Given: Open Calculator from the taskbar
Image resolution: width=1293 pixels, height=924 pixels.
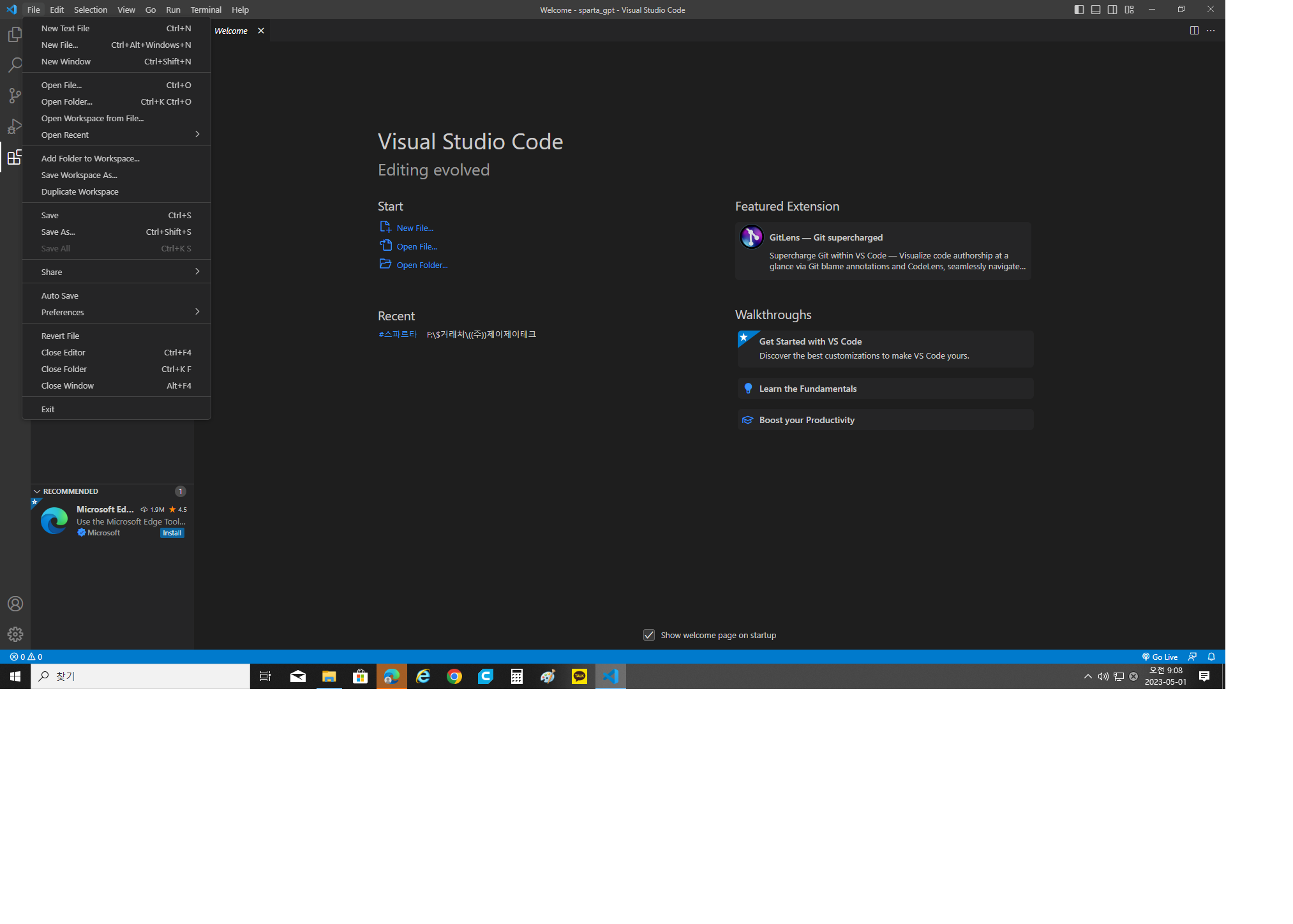Looking at the screenshot, I should point(517,676).
